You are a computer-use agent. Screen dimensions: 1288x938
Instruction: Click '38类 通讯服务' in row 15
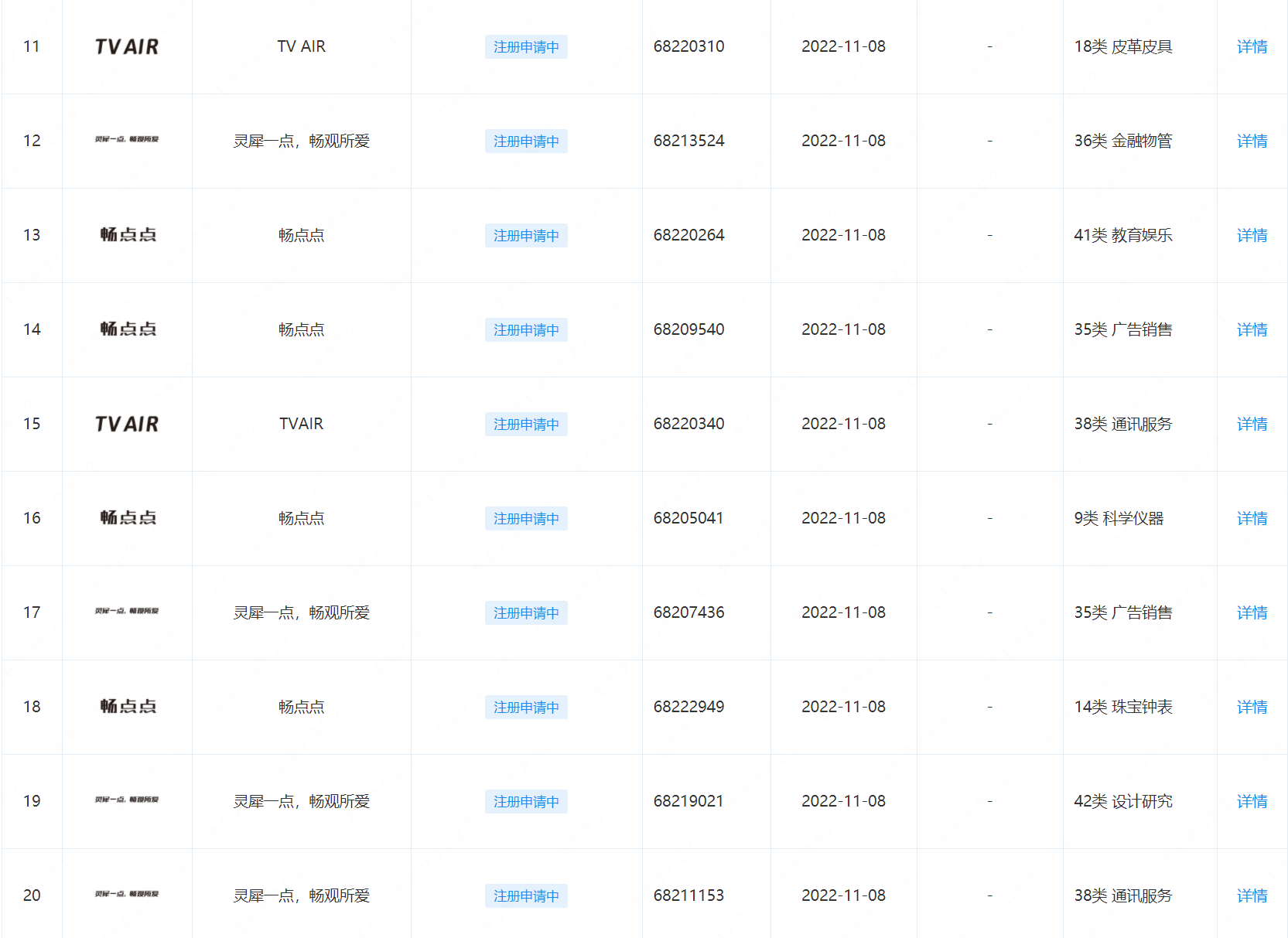1123,424
